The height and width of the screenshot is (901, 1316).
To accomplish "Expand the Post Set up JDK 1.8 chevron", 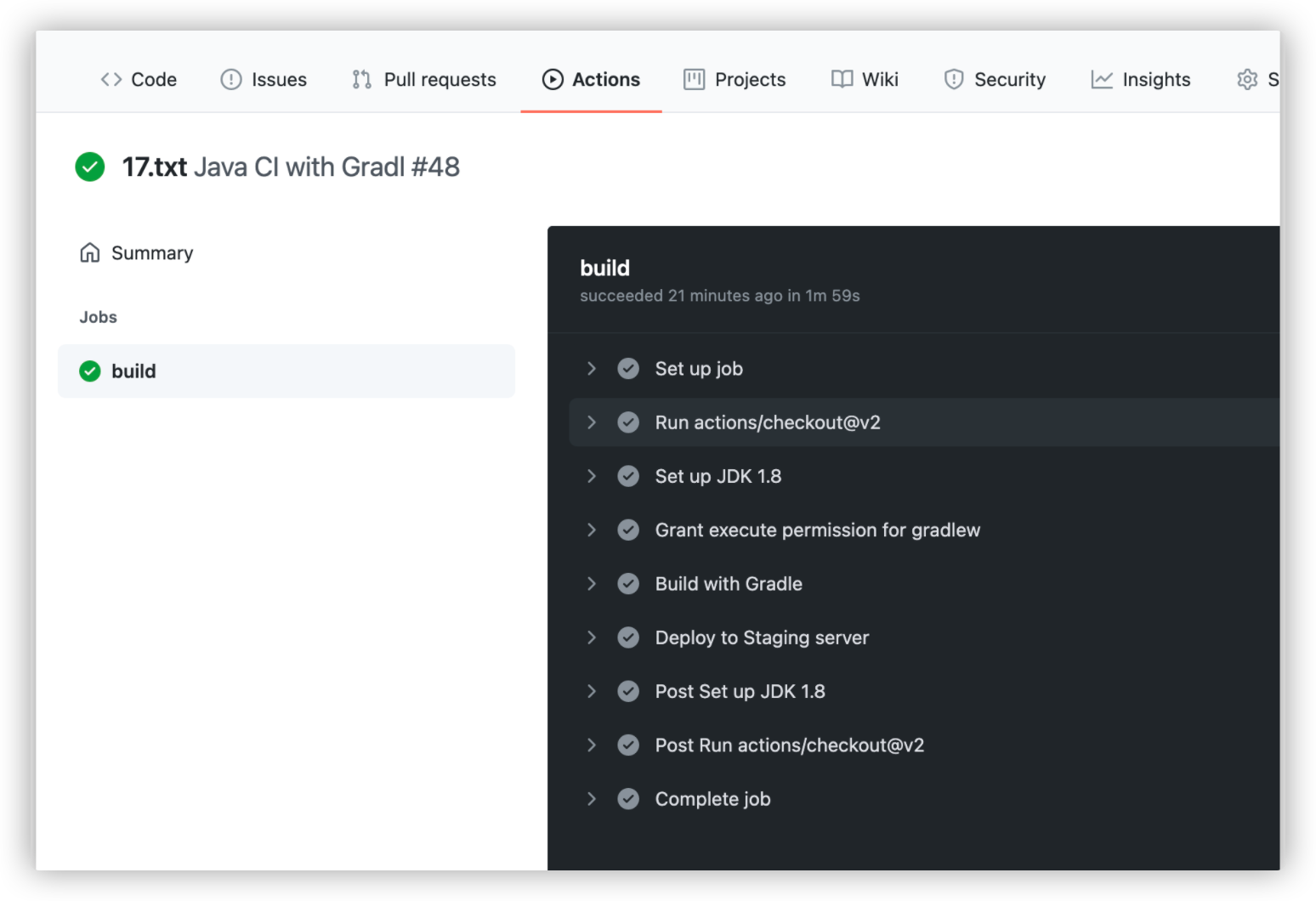I will [592, 691].
